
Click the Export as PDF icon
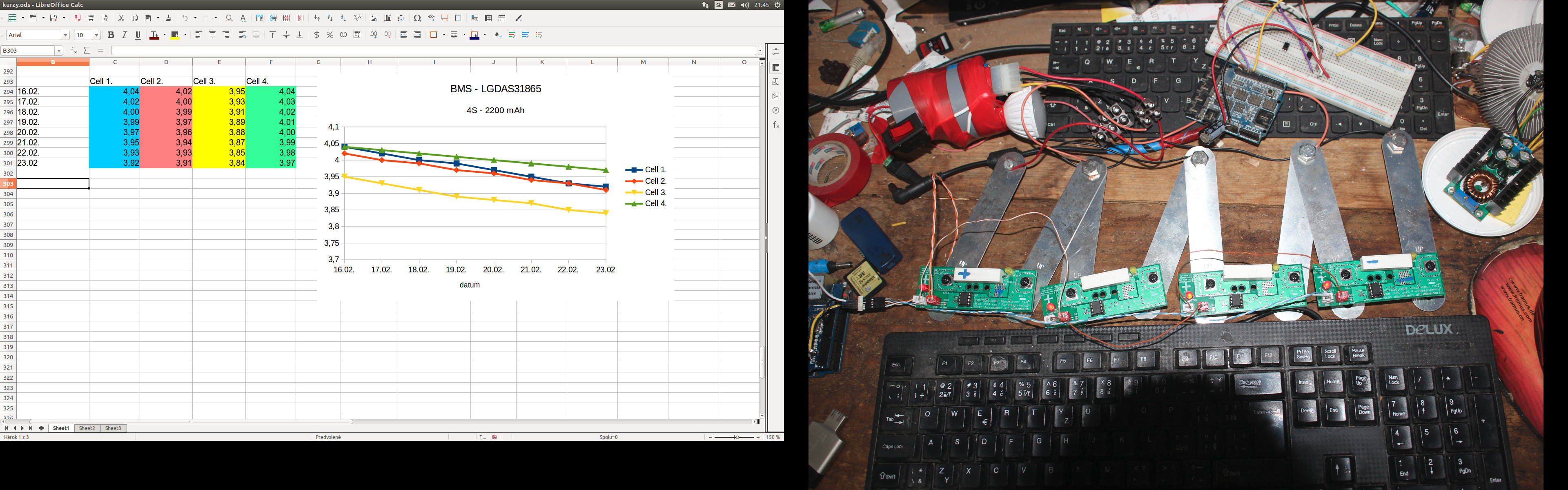(77, 18)
